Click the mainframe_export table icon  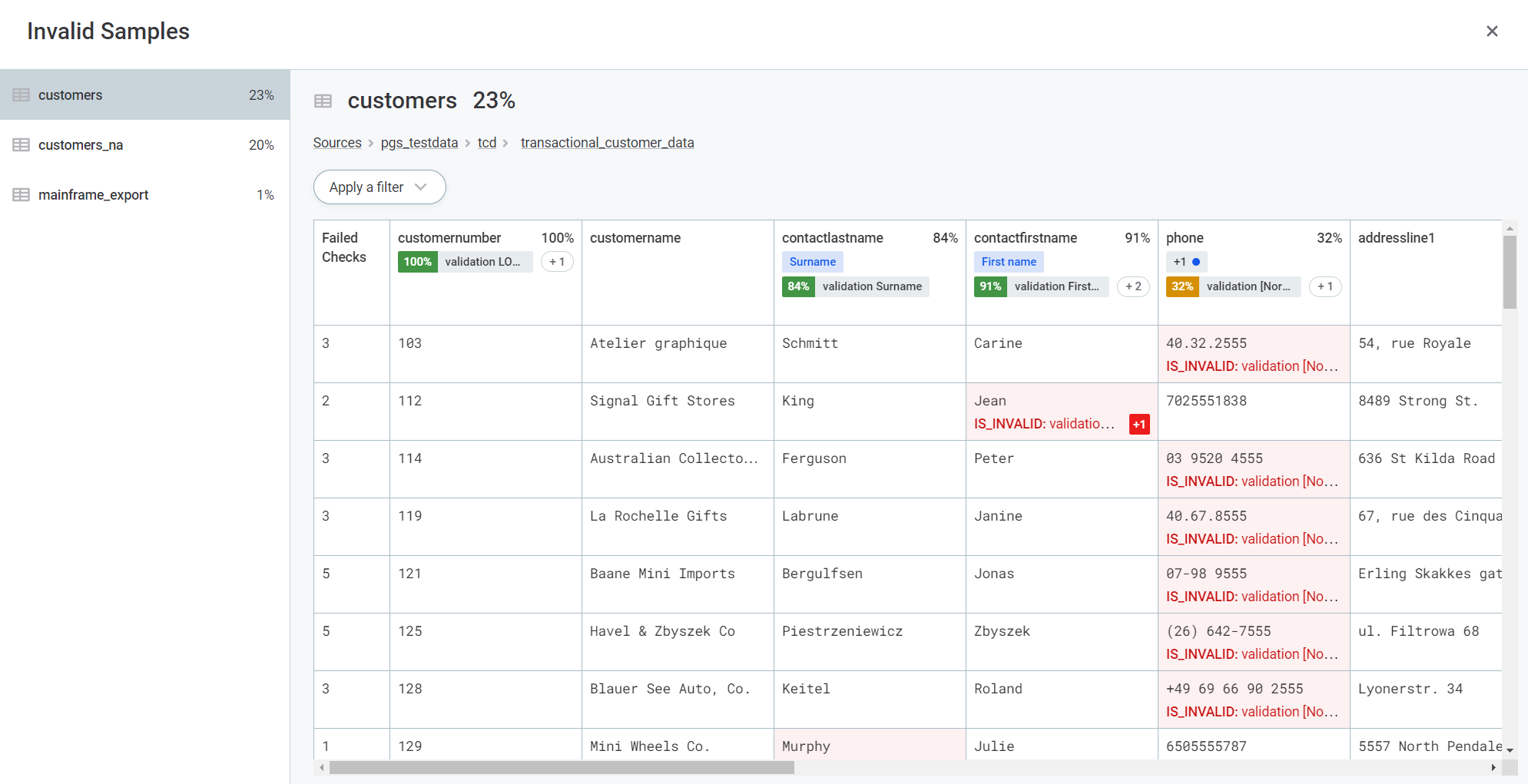pos(22,195)
